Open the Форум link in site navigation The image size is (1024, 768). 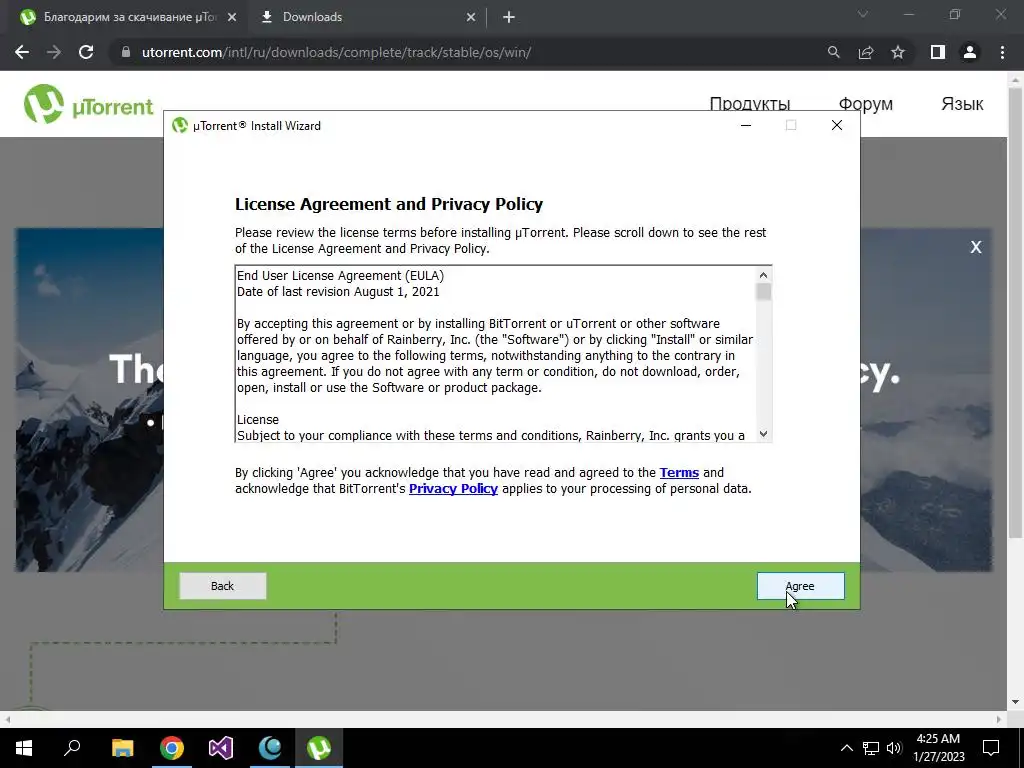tap(865, 104)
